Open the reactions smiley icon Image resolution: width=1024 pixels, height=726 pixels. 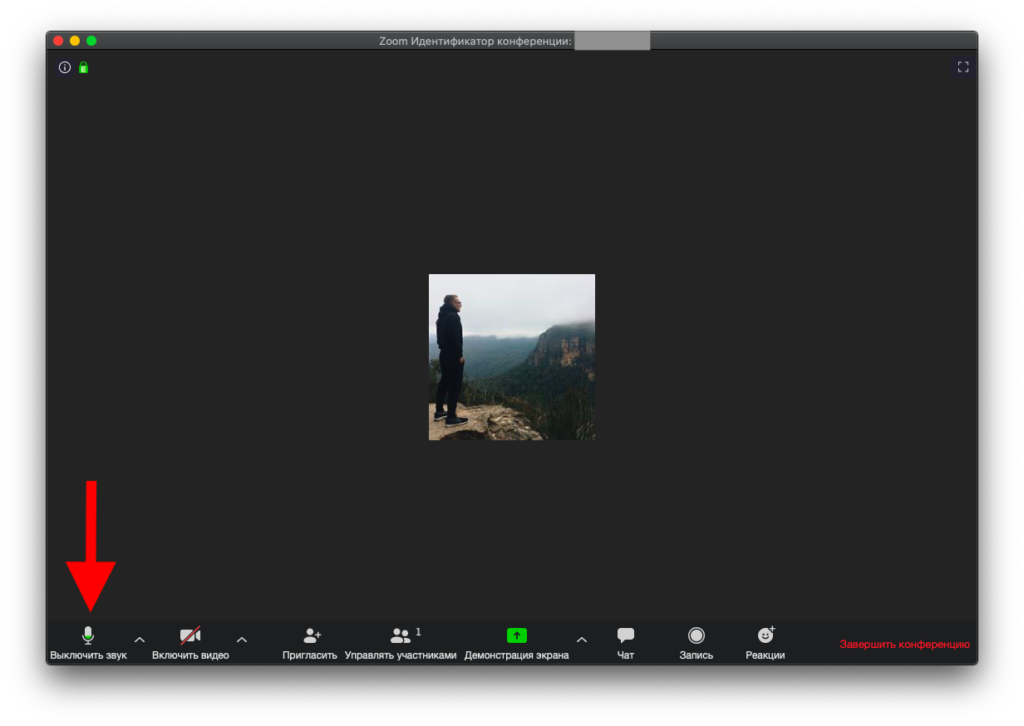coord(766,635)
